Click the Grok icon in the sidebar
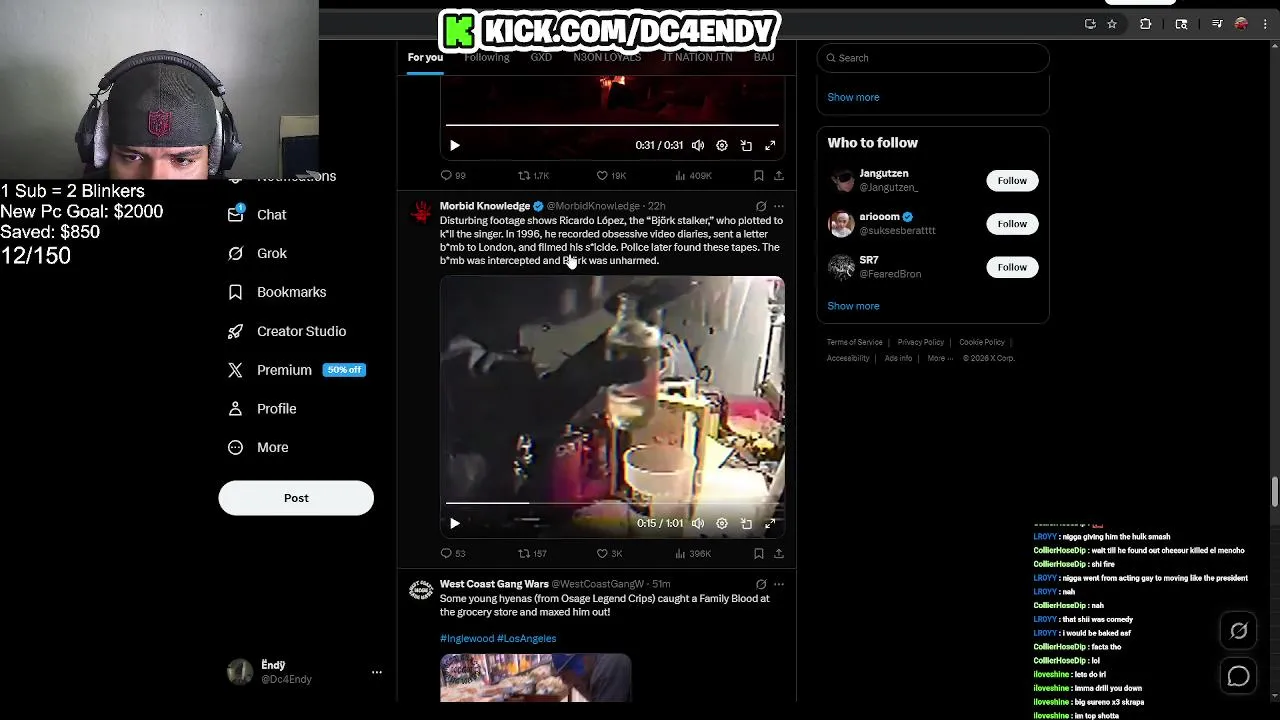The image size is (1280, 720). 236,254
